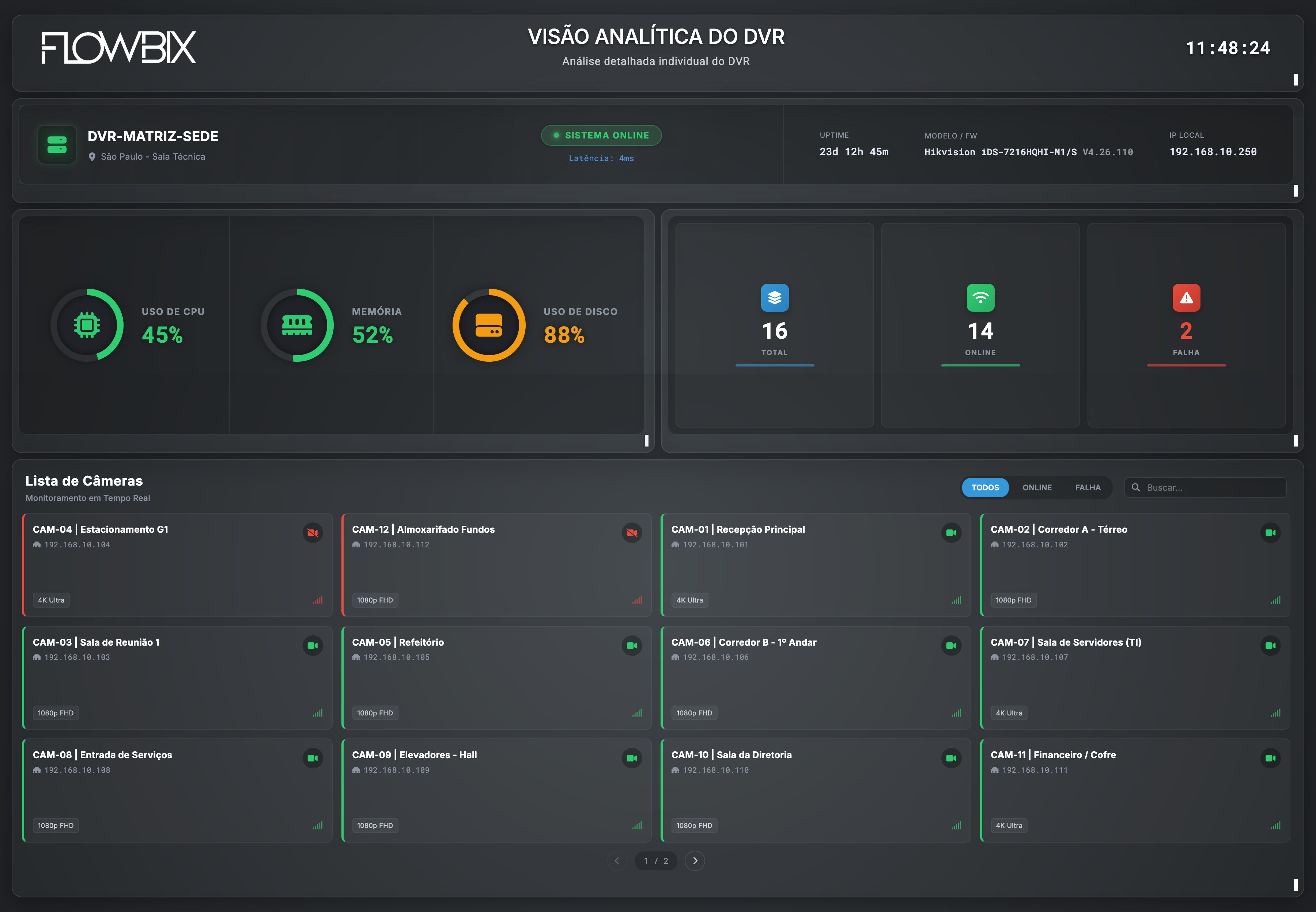Image resolution: width=1316 pixels, height=912 pixels.
Task: Click the camera icon on CAM-01 Recepção Principal
Action: 951,533
